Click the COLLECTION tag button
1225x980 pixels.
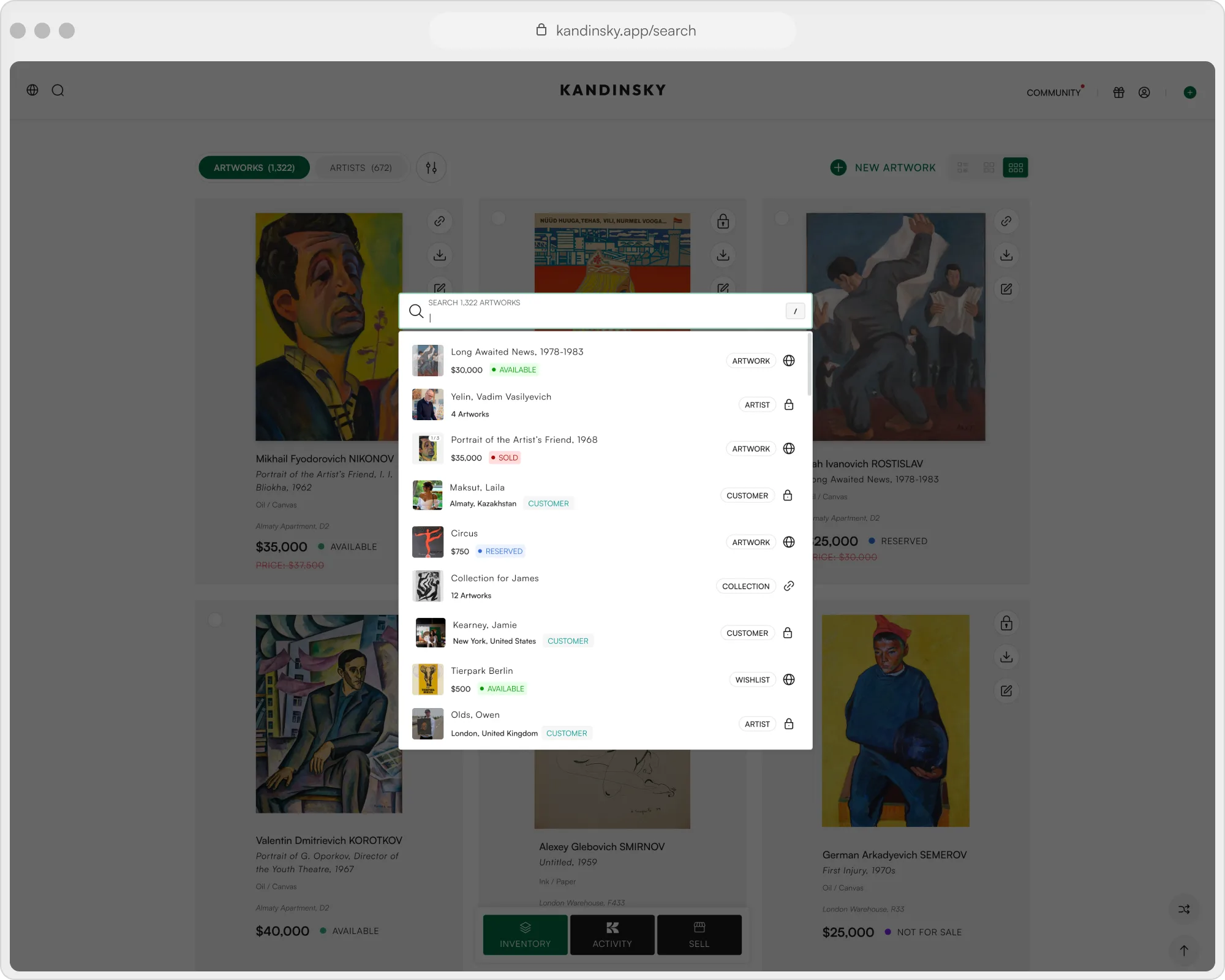745,586
